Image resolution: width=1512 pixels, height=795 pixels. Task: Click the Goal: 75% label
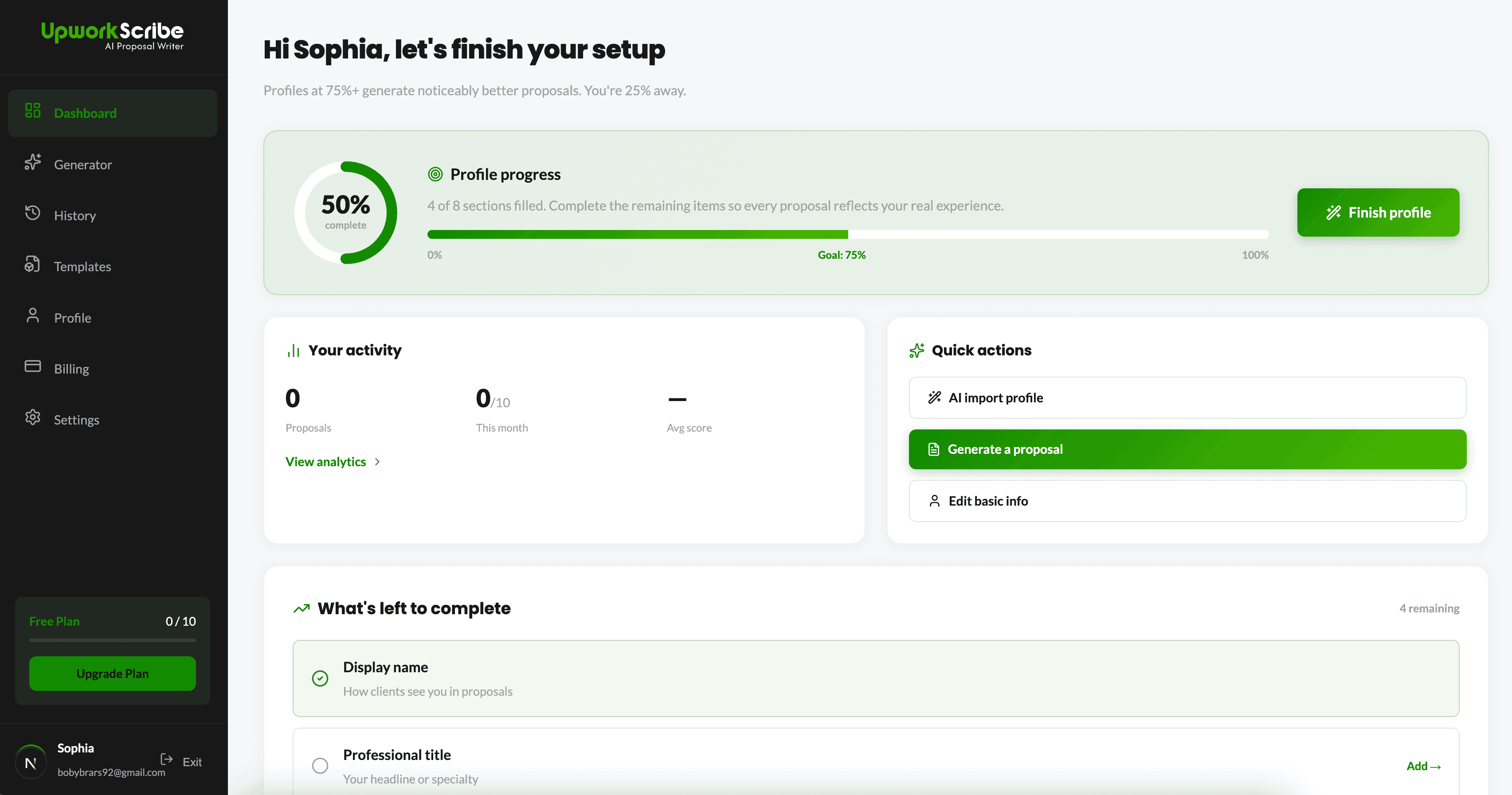[842, 255]
